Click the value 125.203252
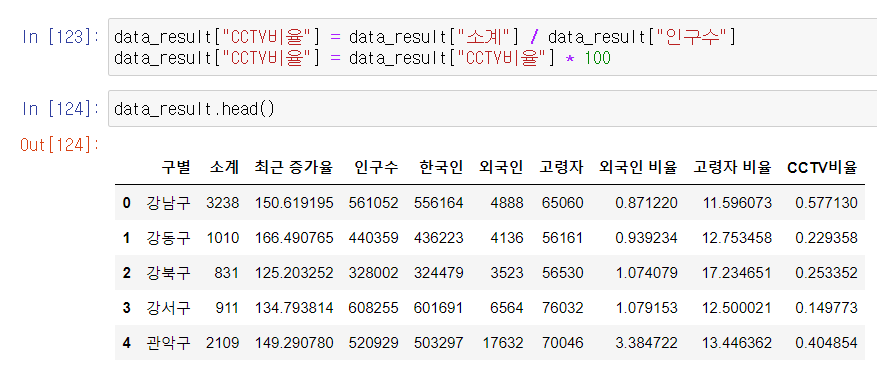This screenshot has width=877, height=373. click(294, 273)
